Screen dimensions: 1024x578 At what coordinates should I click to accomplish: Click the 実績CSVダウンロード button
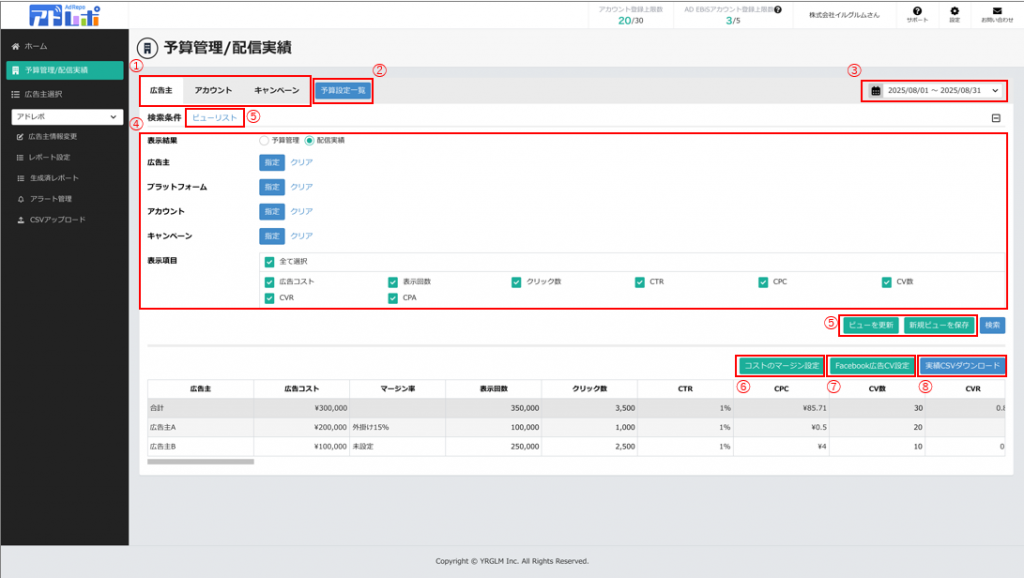pos(961,365)
